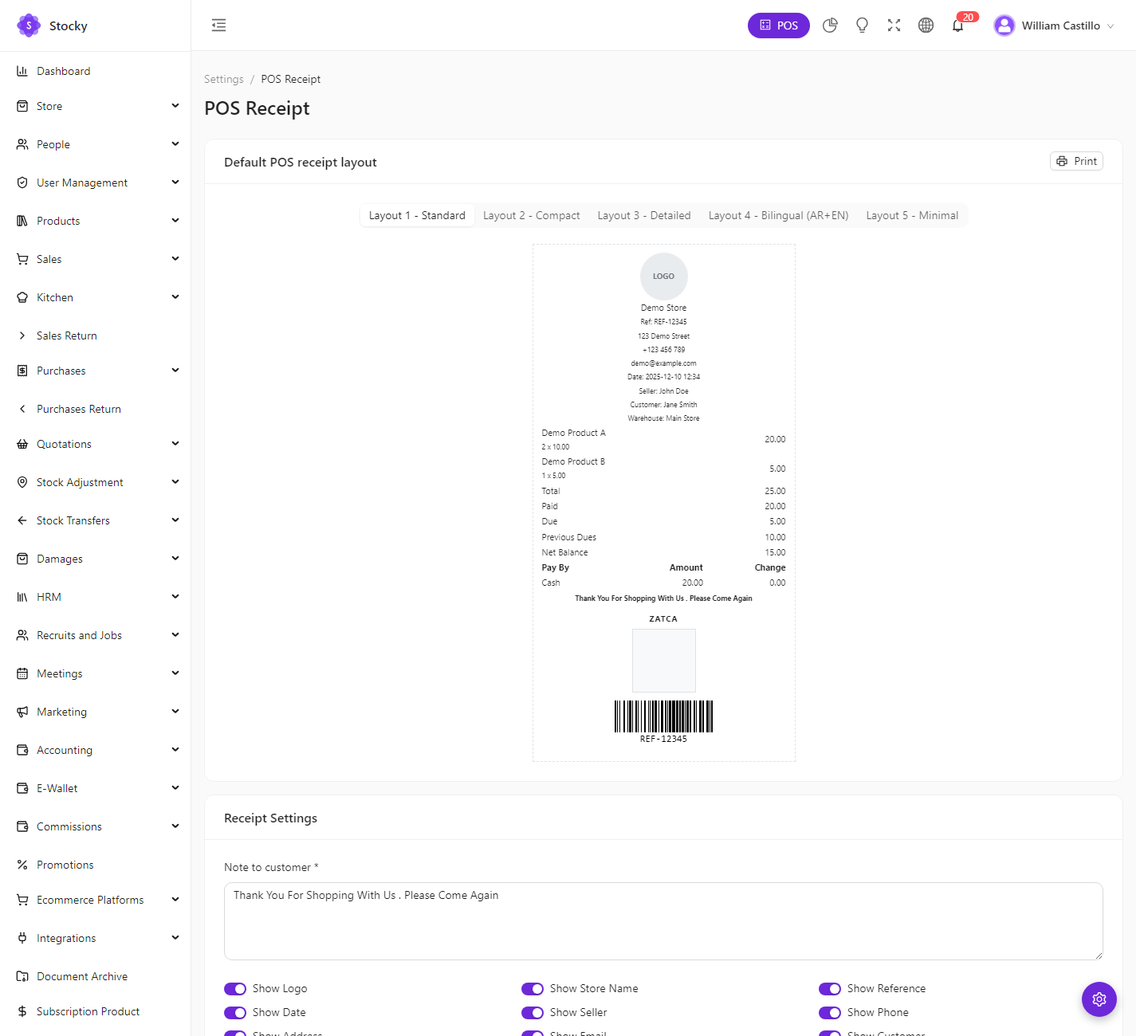Image resolution: width=1148 pixels, height=1036 pixels.
Task: Choose Layout 4 - Bilingual (AR+EN) tab
Action: coord(778,215)
